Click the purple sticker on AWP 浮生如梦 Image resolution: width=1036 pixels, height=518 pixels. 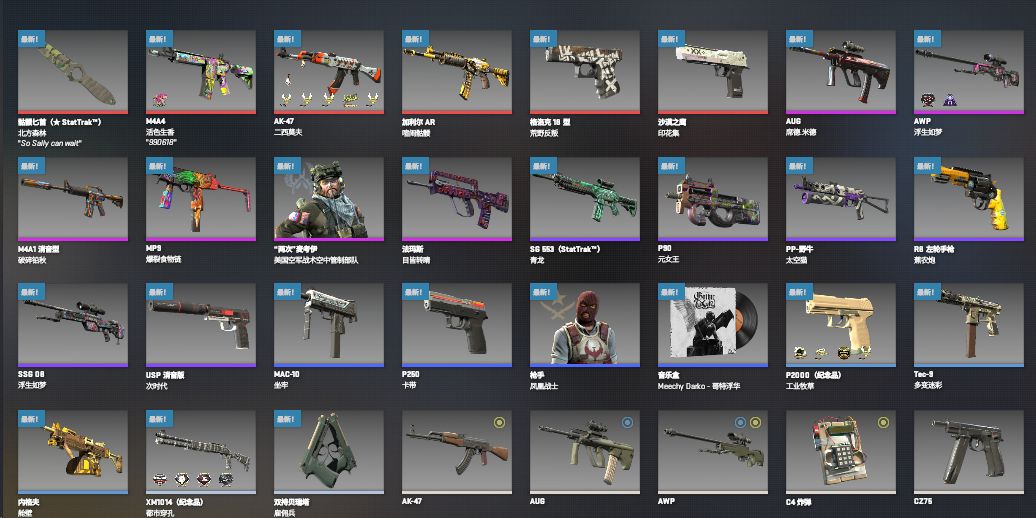pos(948,100)
